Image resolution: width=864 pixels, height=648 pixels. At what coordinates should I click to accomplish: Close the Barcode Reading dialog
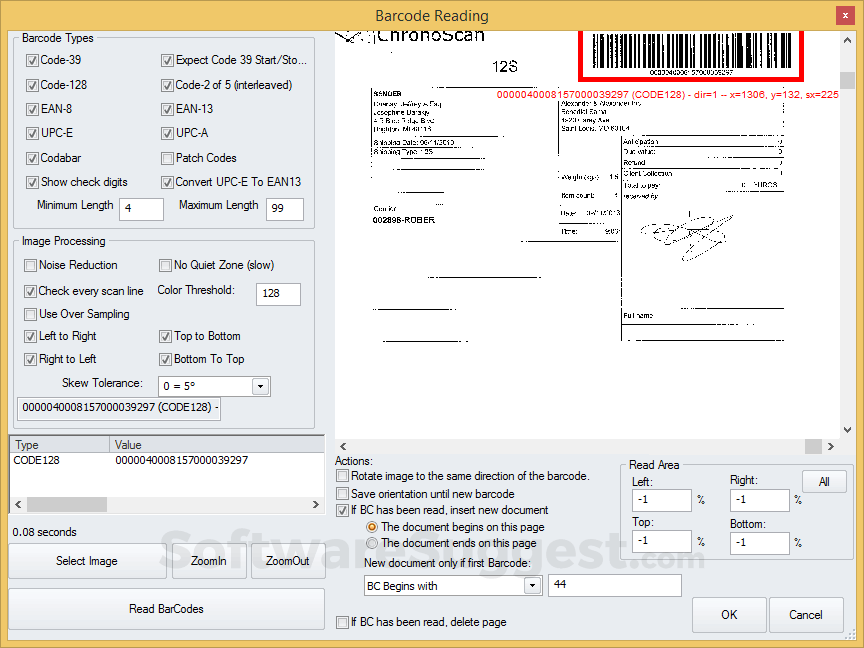click(x=845, y=16)
